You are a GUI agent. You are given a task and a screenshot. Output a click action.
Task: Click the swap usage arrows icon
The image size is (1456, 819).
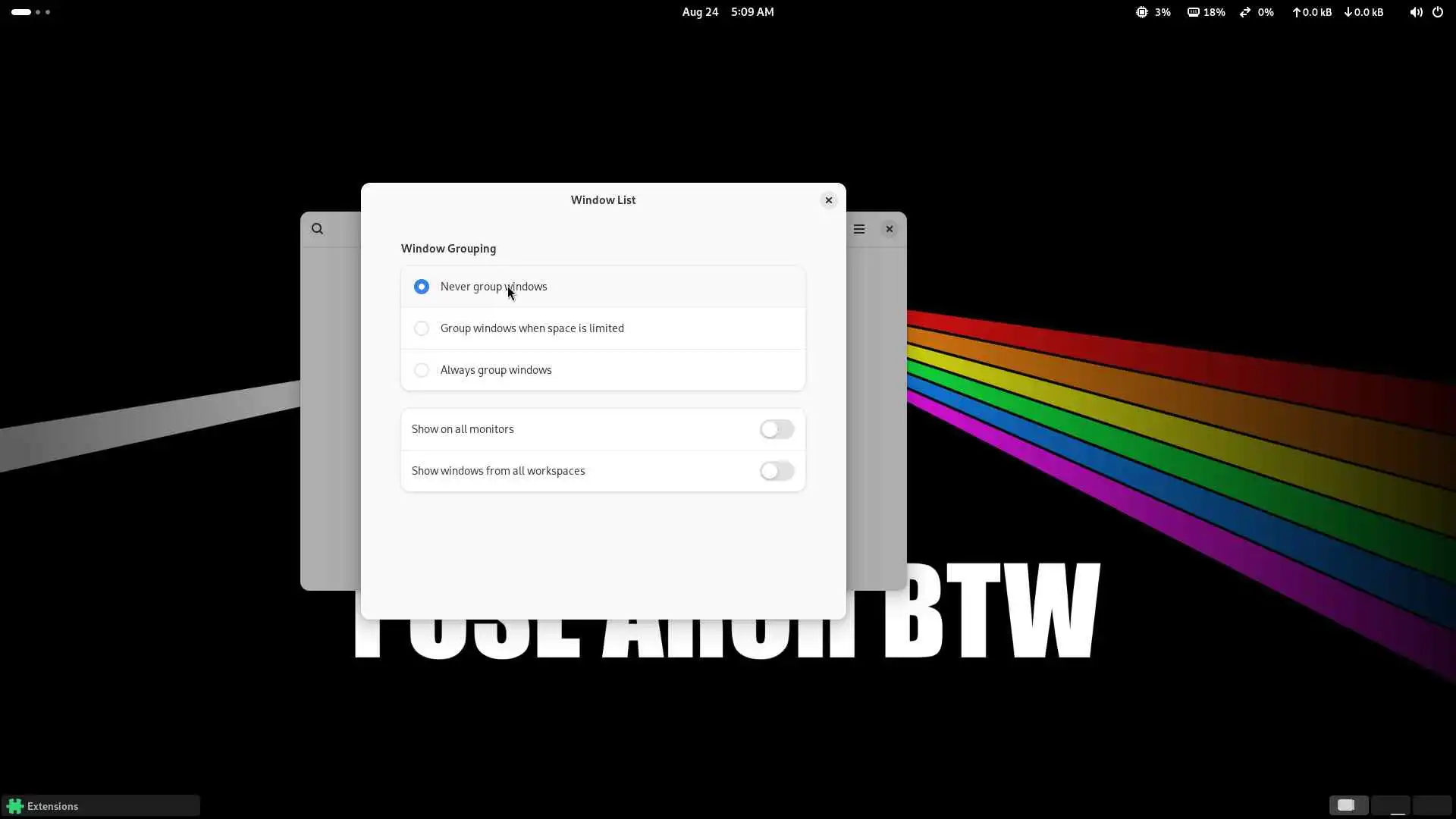1245,12
